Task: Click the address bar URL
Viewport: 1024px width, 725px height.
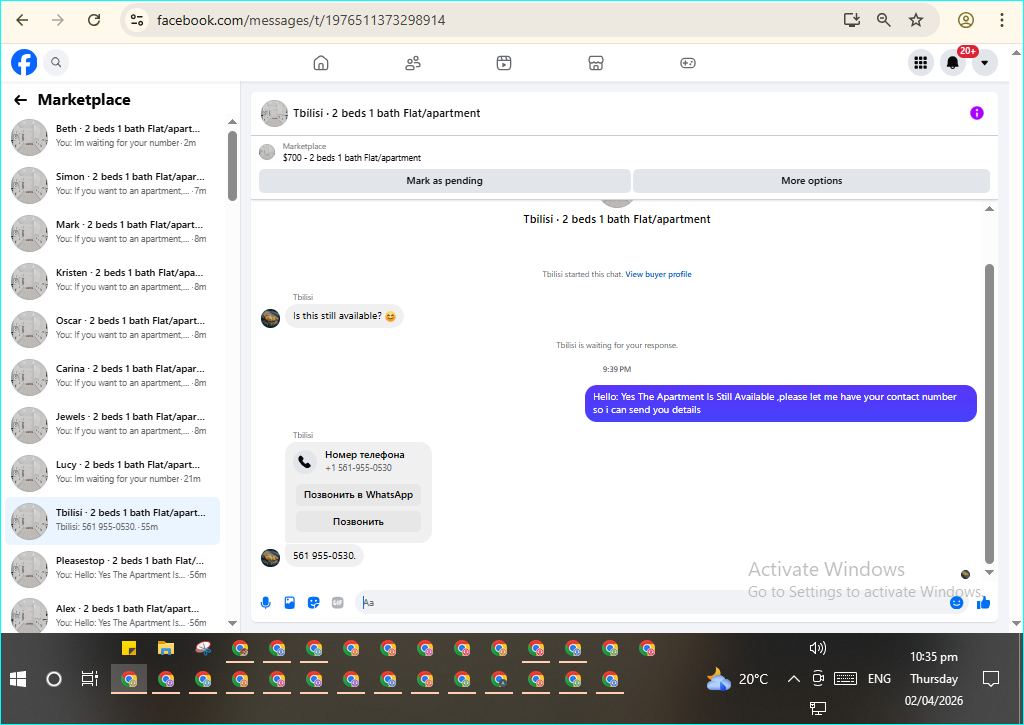Action: pyautogui.click(x=301, y=20)
